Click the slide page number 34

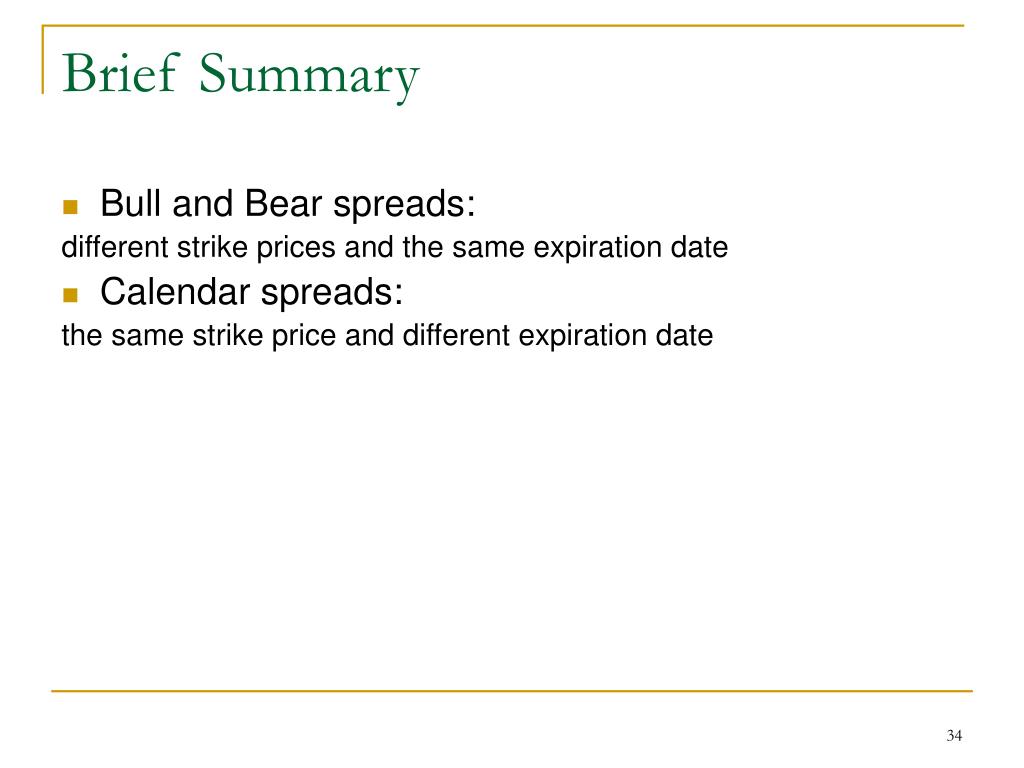point(954,736)
